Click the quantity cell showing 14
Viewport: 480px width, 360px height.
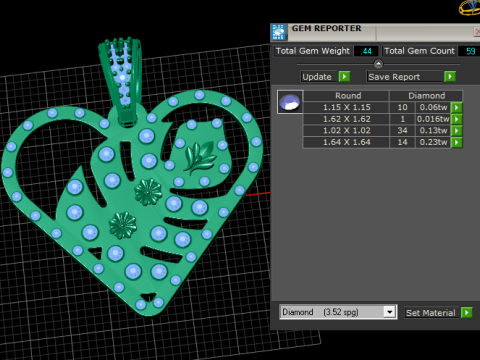402,142
